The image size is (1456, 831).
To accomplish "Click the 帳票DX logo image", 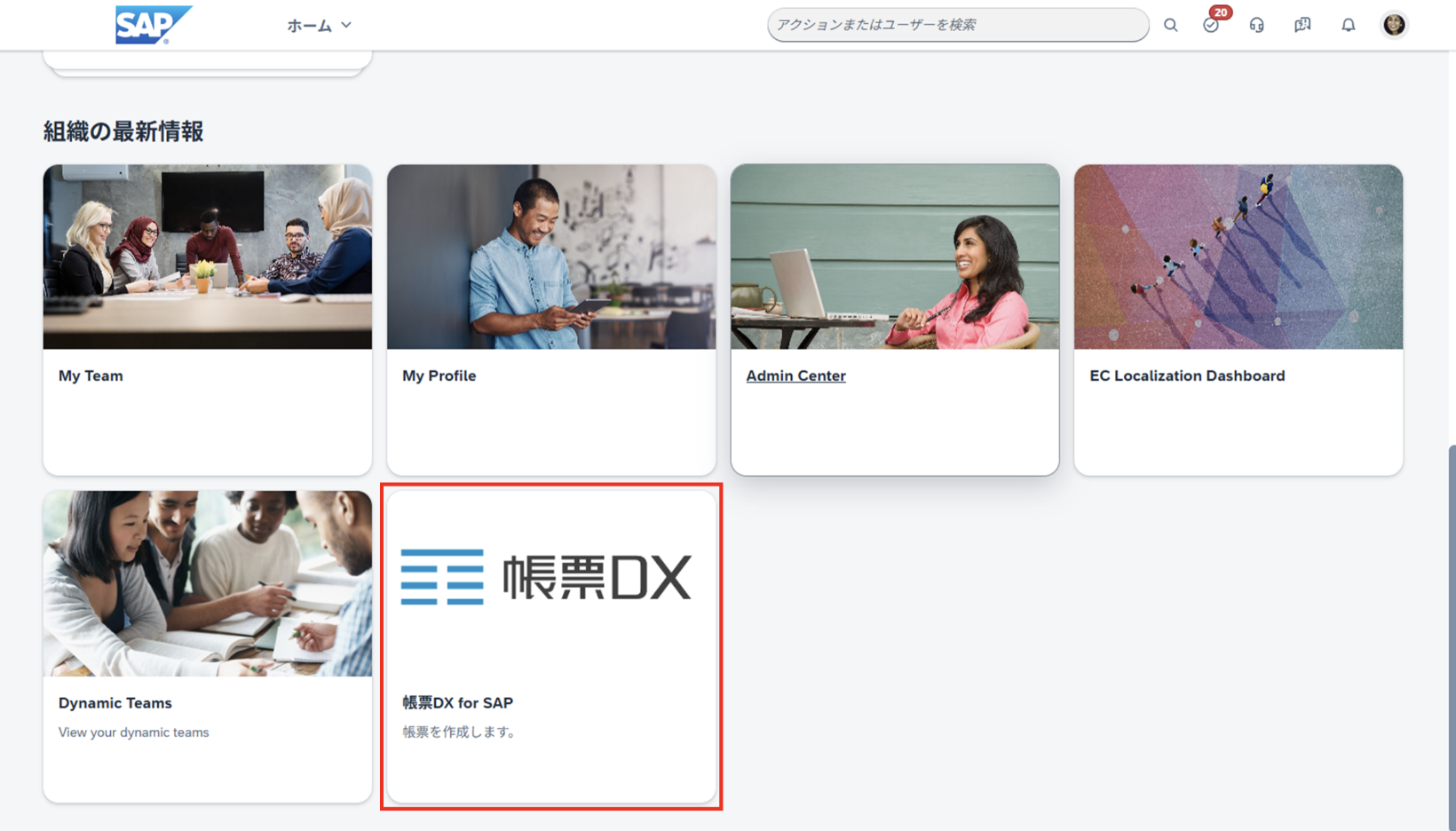I will (546, 577).
